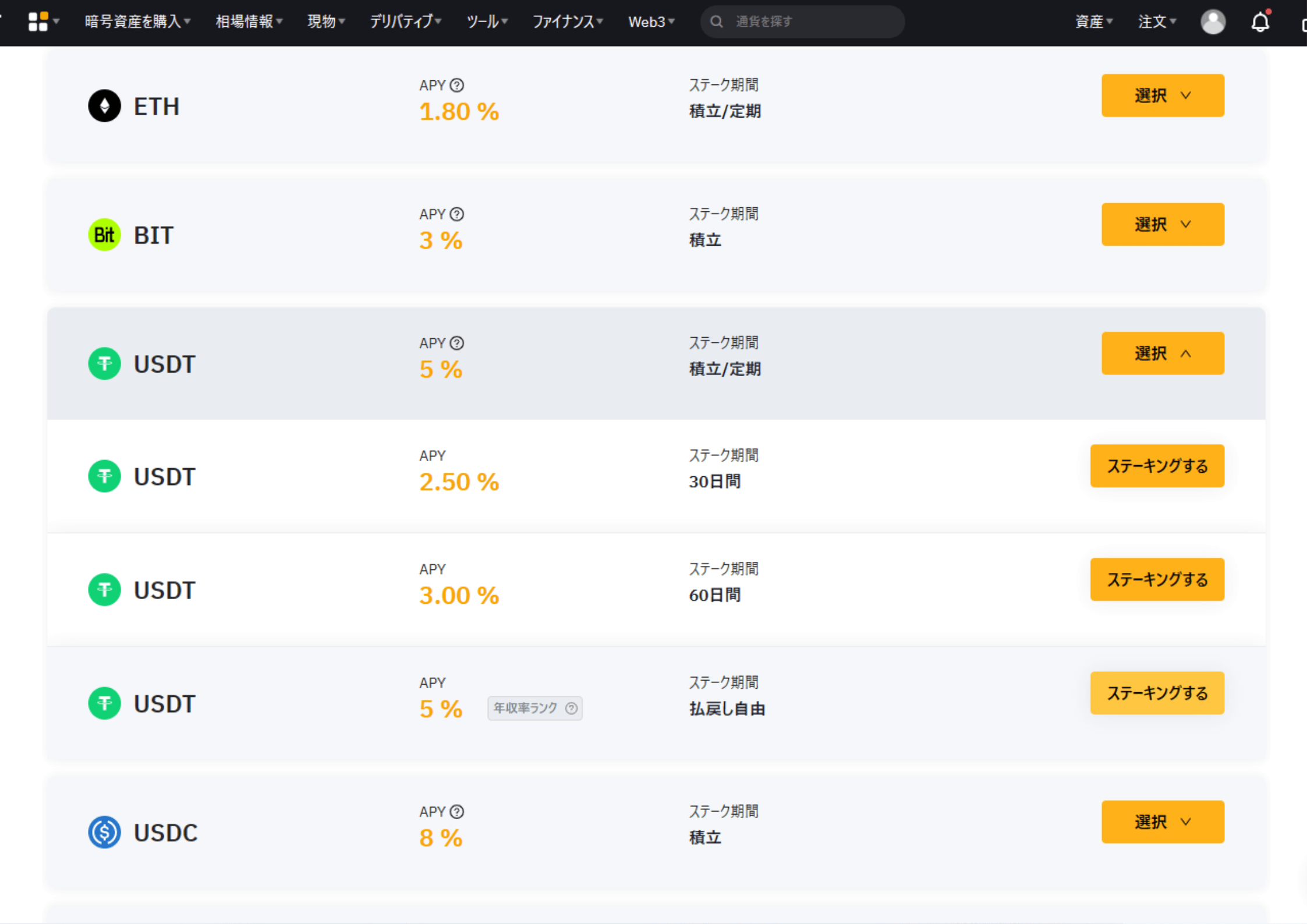1307x924 pixels.
Task: Click the BIT 3 % APY value
Action: coord(441,240)
